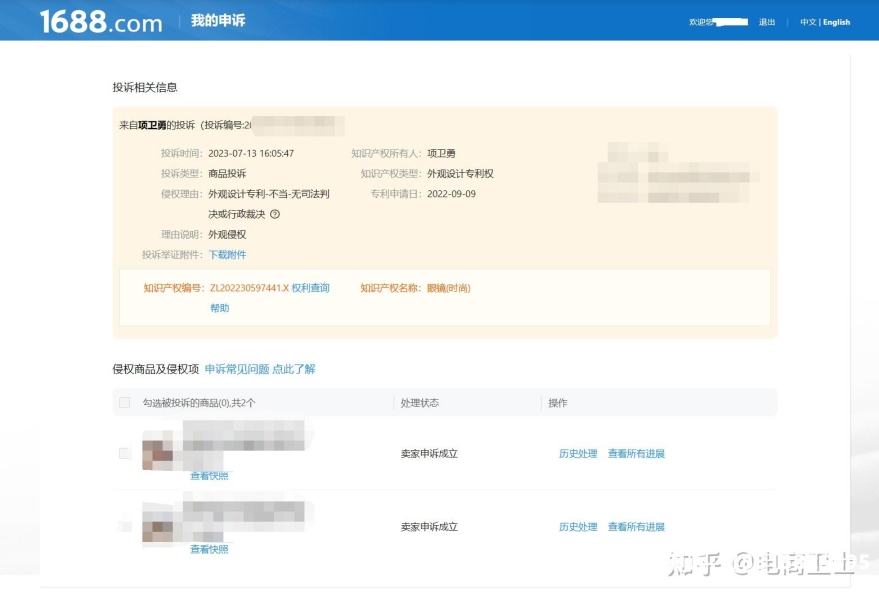Click 退出 to log out
The height and width of the screenshot is (600, 879).
point(766,22)
